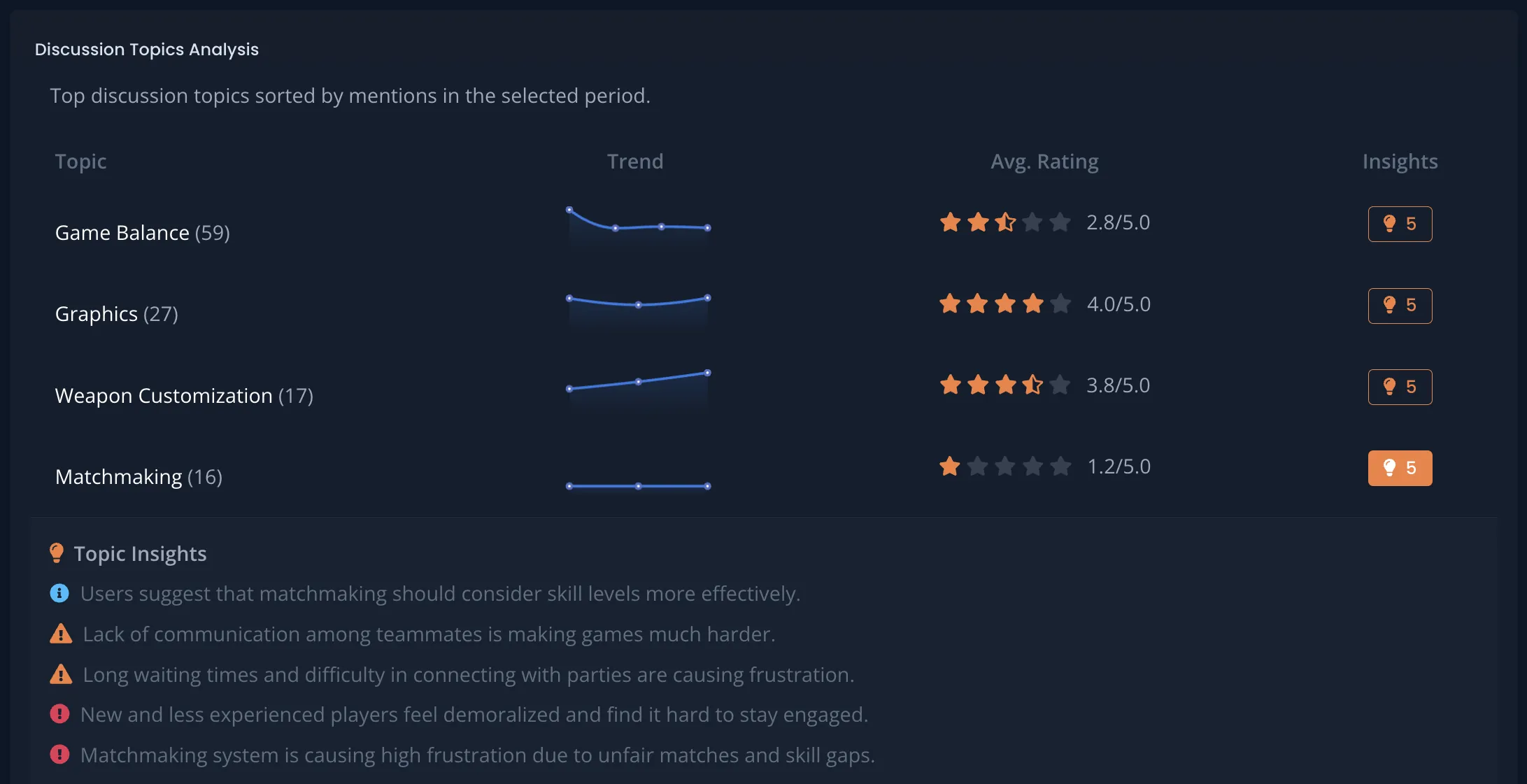
Task: Click the lightbulb icon in Game Balance insights badge
Action: [1389, 224]
